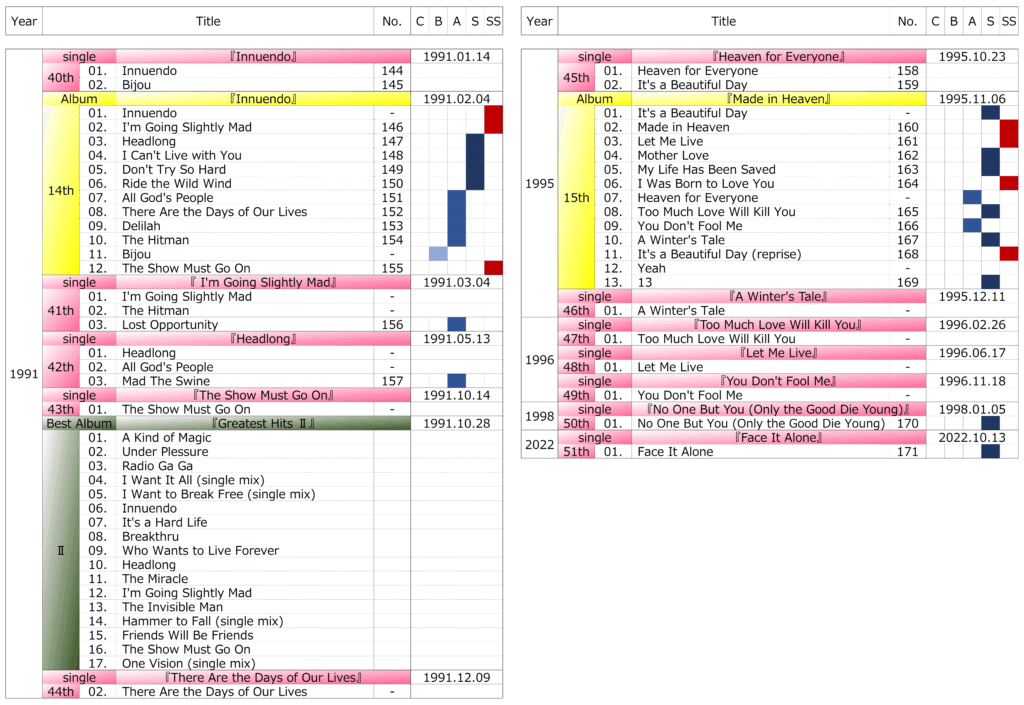Select 'Radio Ga Ga' track row
The width and height of the screenshot is (1024, 705).
tap(228, 466)
